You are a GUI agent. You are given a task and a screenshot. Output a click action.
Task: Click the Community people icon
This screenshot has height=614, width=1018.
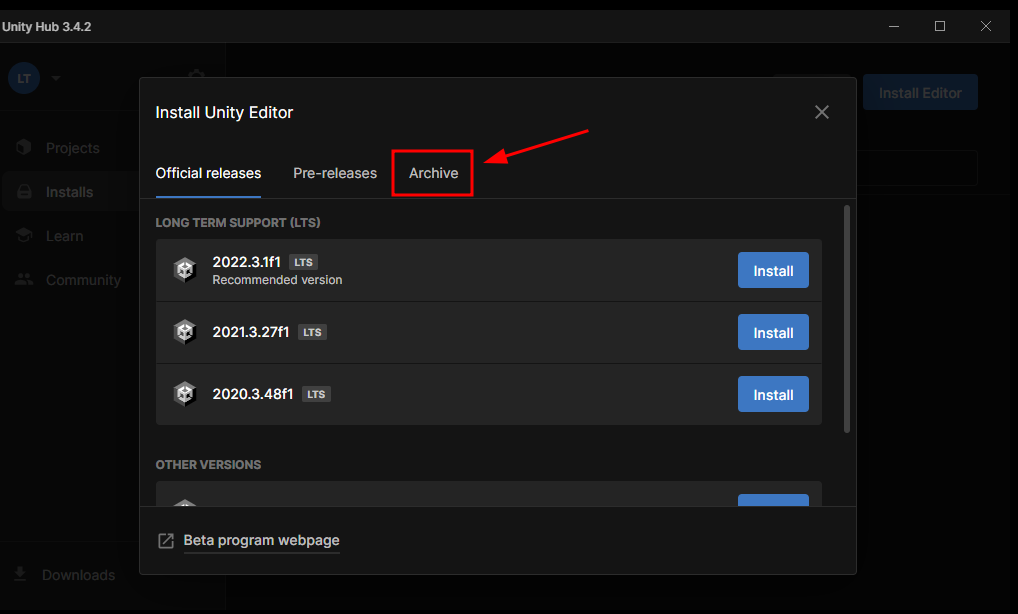pyautogui.click(x=24, y=280)
